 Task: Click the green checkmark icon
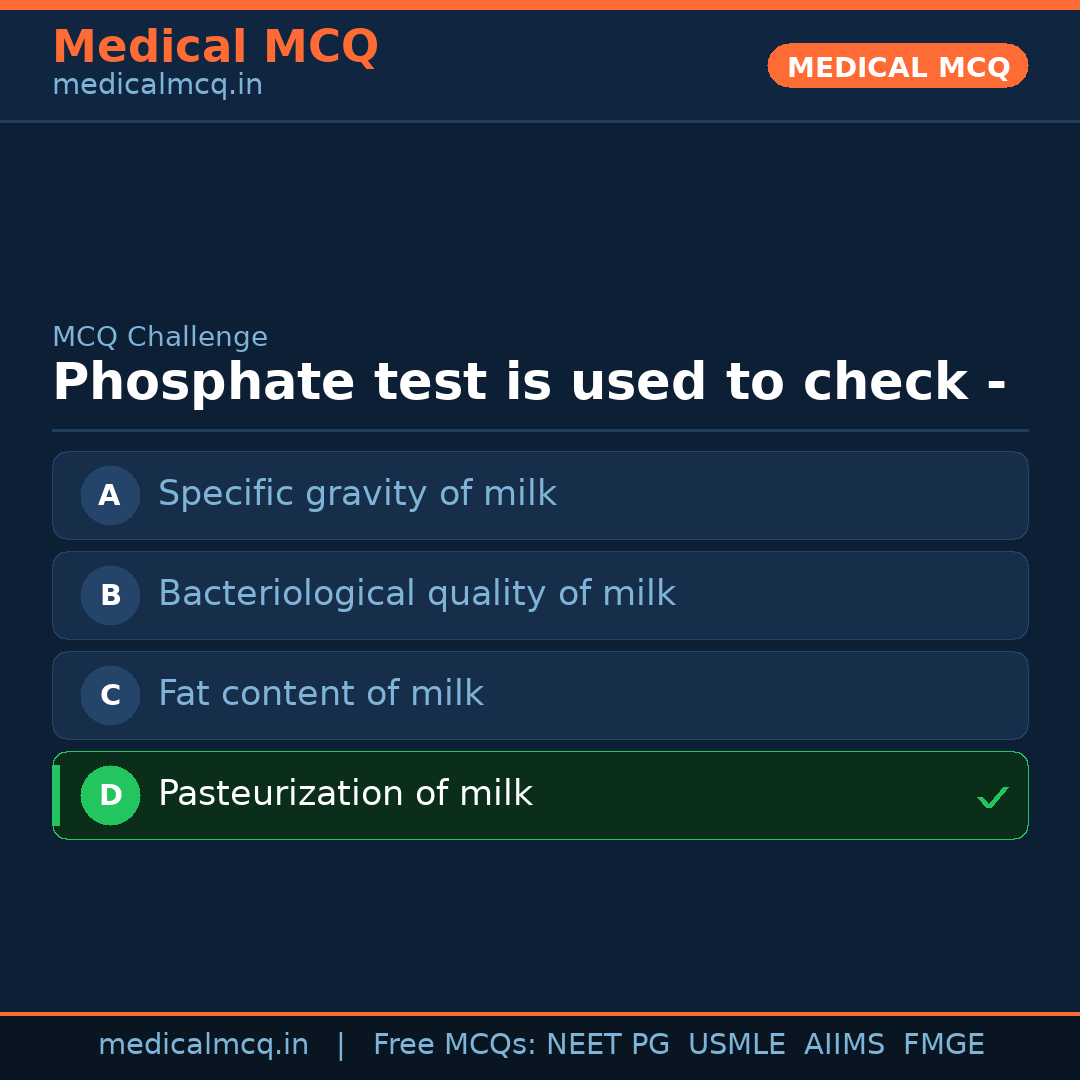(992, 797)
